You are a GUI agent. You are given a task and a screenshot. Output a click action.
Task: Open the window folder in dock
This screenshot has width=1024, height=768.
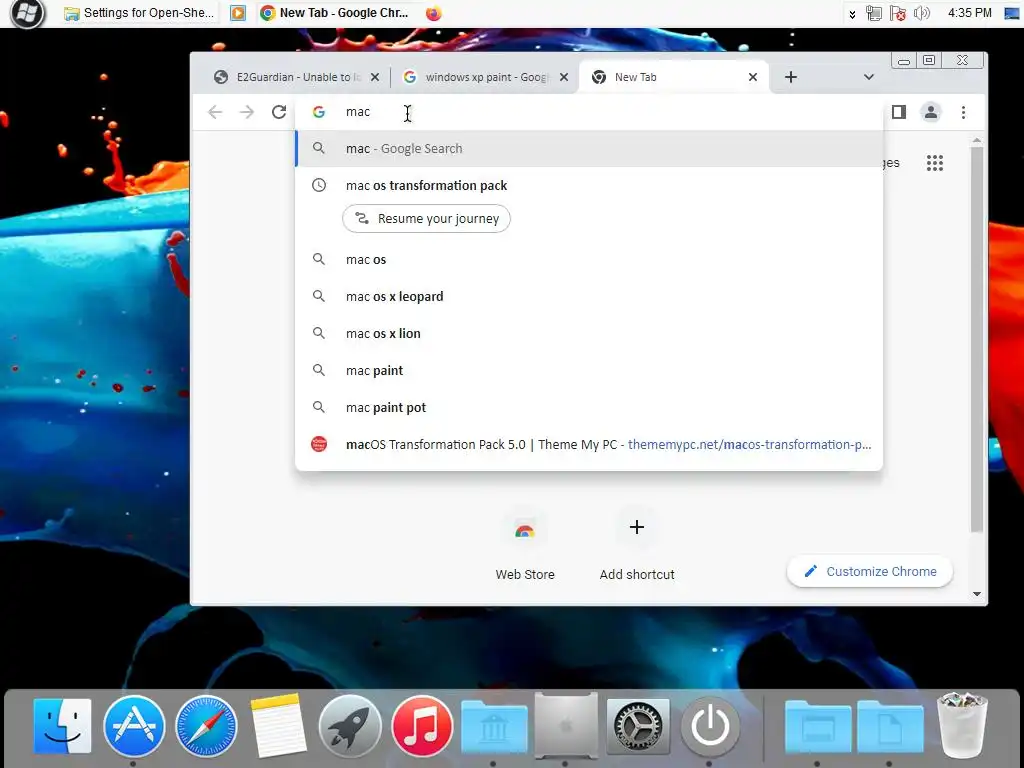click(818, 726)
